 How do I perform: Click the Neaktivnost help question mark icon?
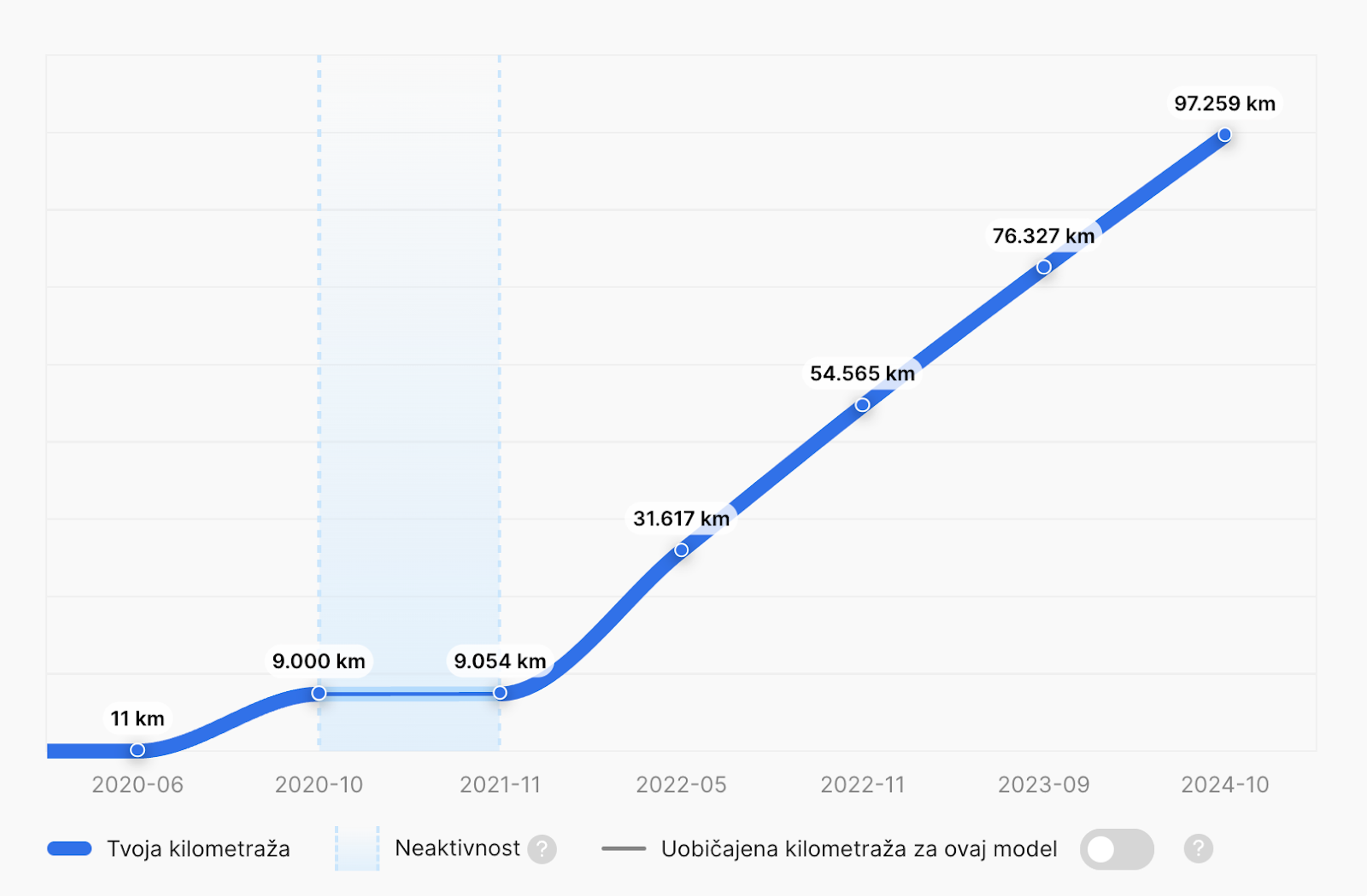[541, 849]
